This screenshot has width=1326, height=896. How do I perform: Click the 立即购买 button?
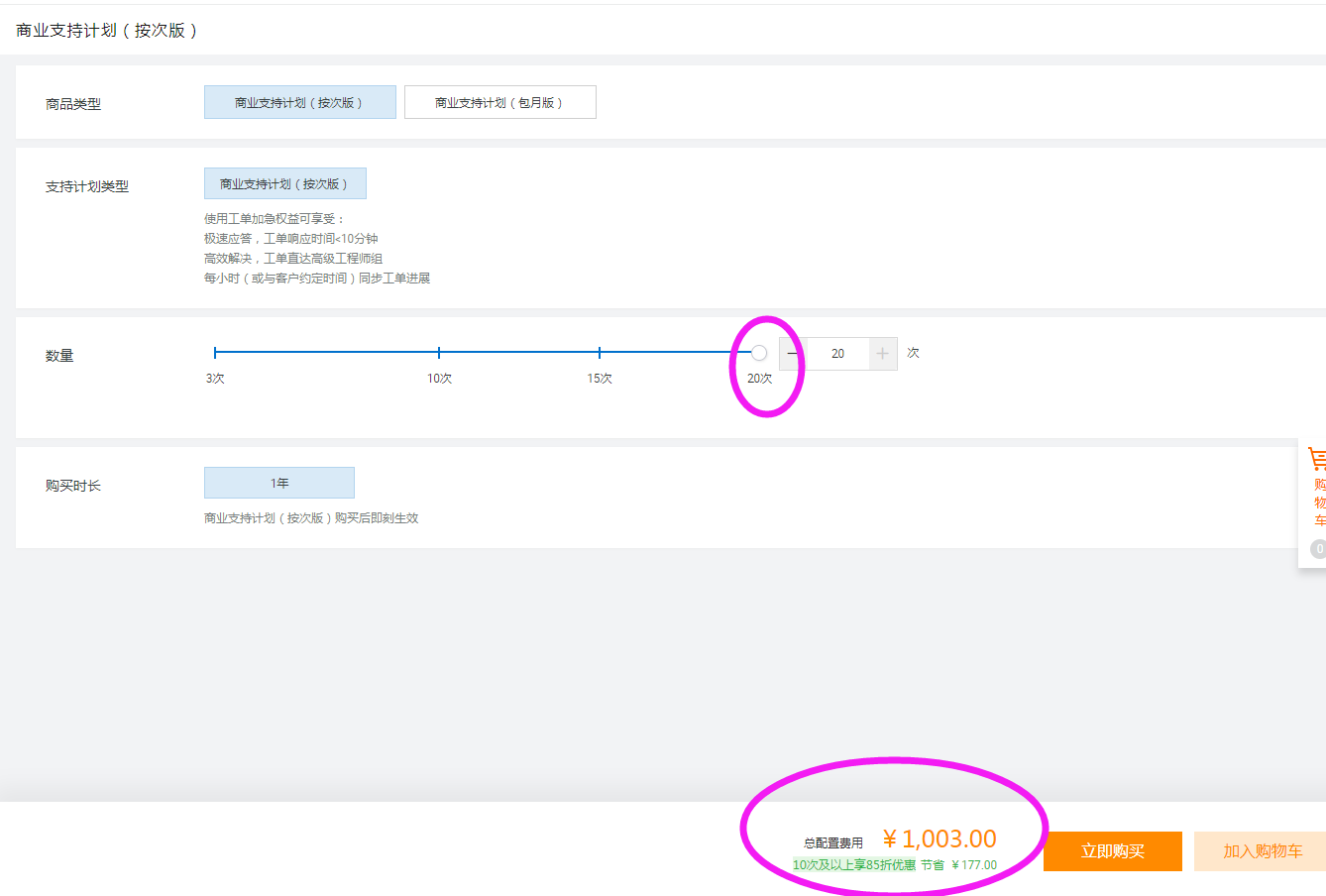pos(1112,851)
